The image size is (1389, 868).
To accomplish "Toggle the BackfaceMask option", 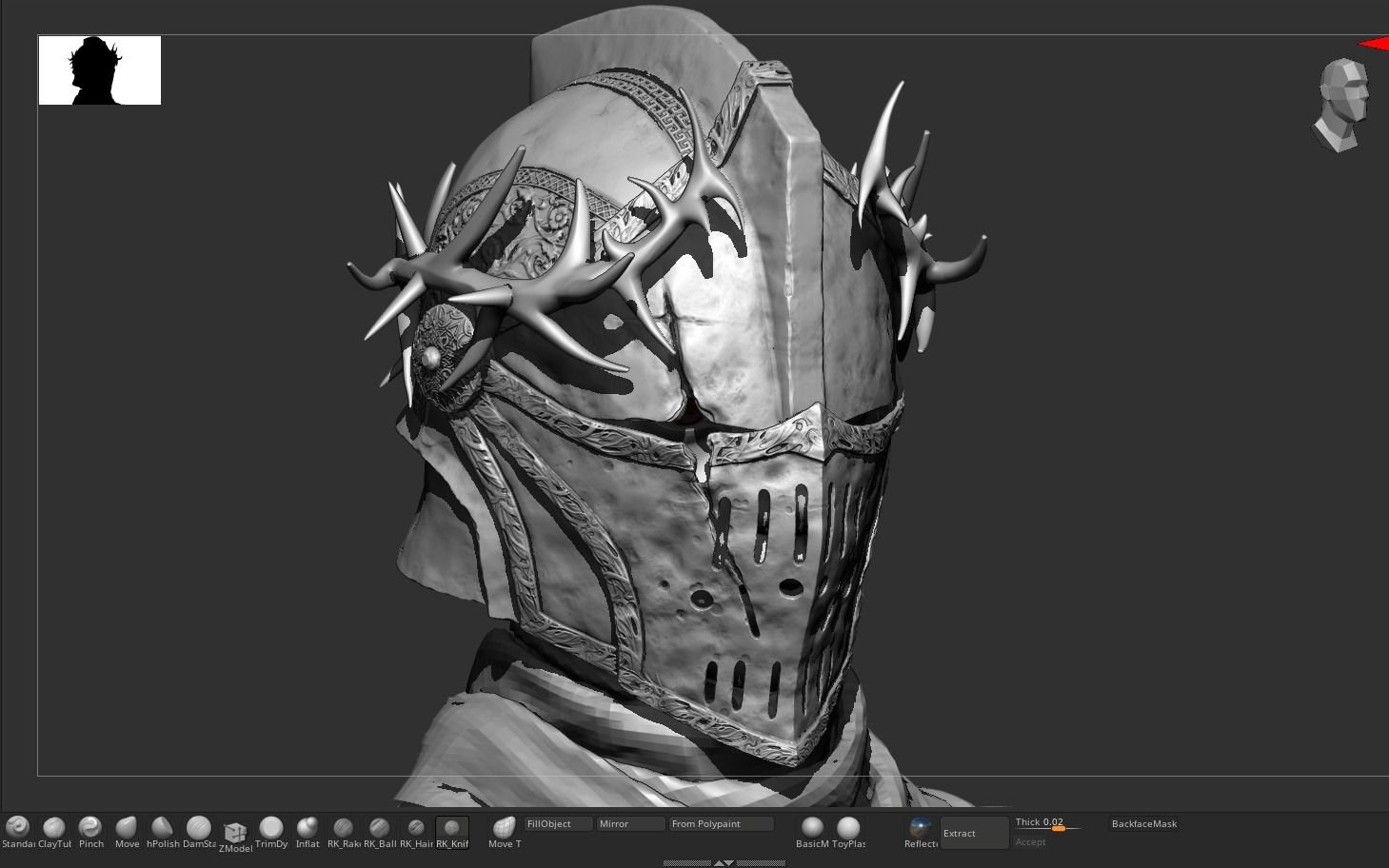I will tap(1143, 824).
